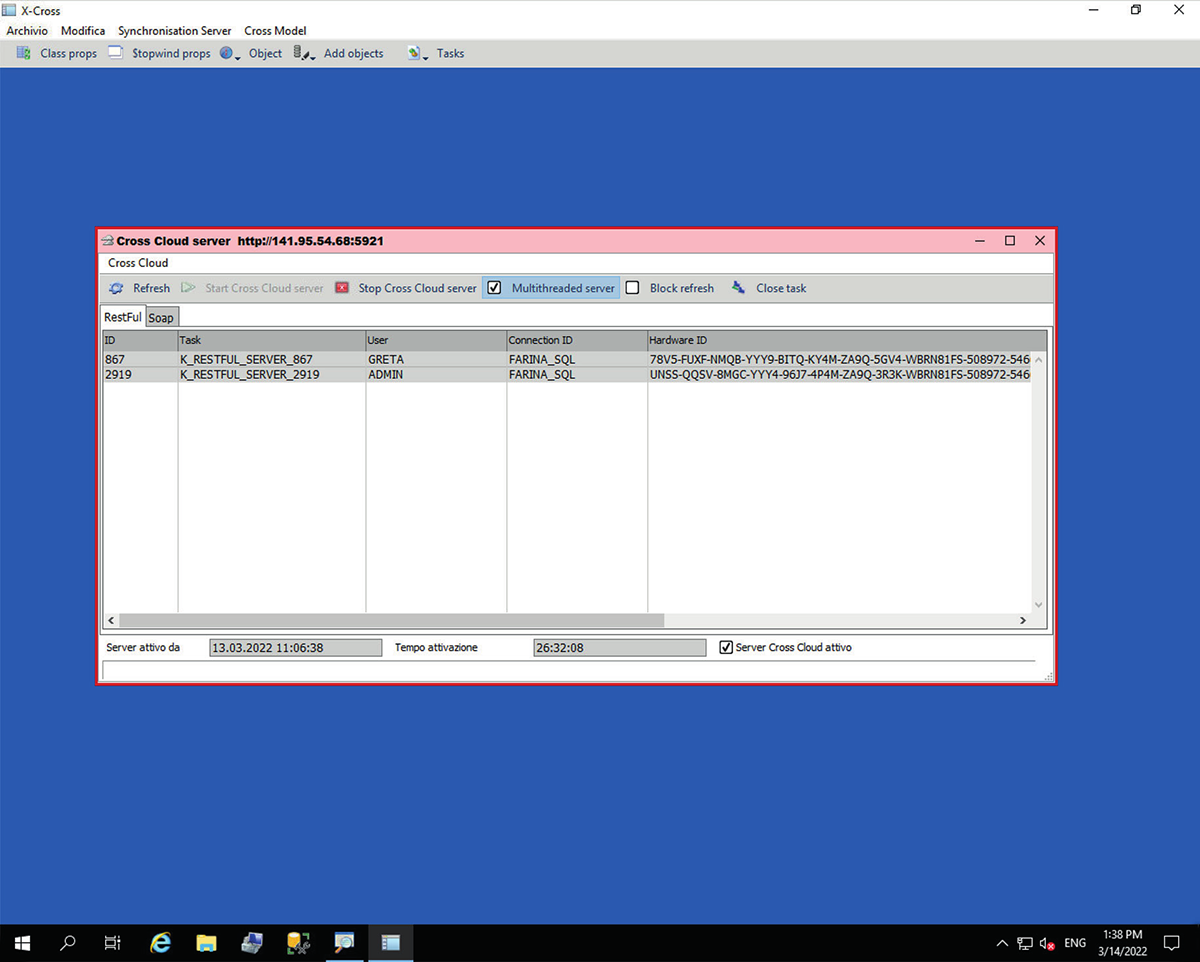Open taskbar Search
The height and width of the screenshot is (962, 1200).
point(68,942)
